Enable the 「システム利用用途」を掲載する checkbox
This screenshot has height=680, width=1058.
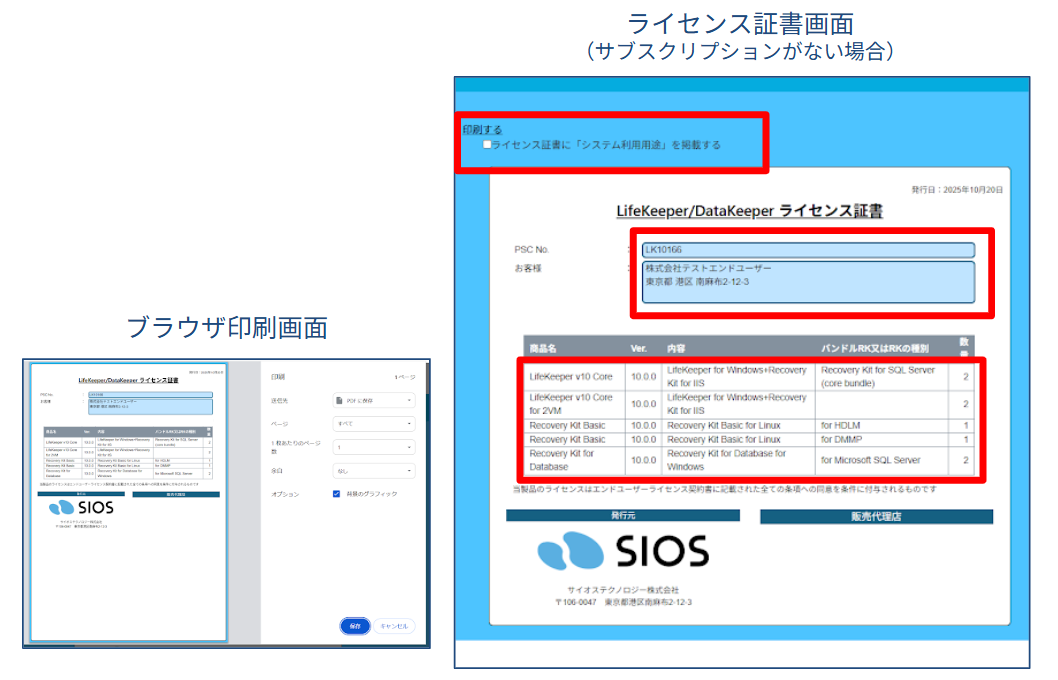(x=487, y=145)
